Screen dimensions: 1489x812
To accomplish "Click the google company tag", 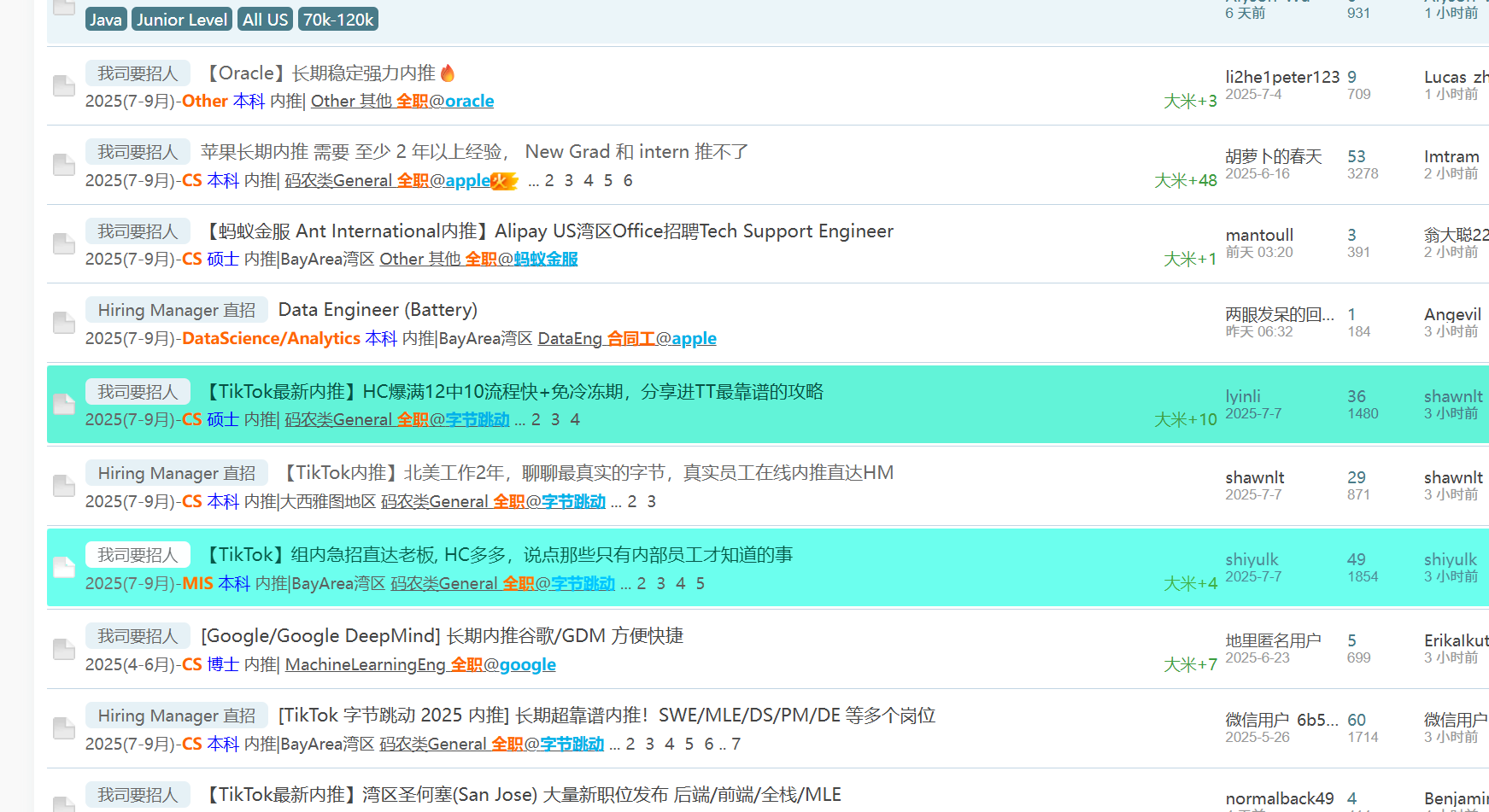I will pos(527,665).
